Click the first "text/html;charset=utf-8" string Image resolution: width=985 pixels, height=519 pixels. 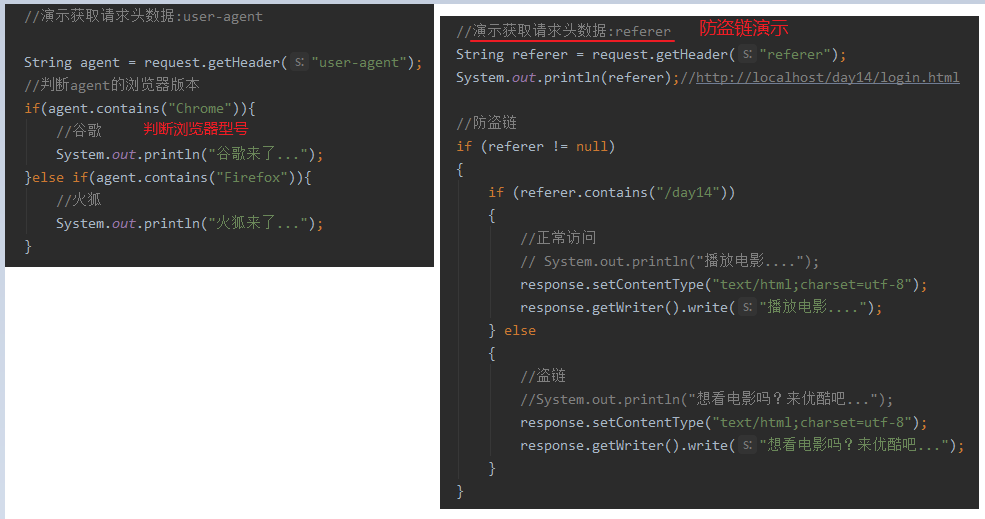click(x=812, y=285)
